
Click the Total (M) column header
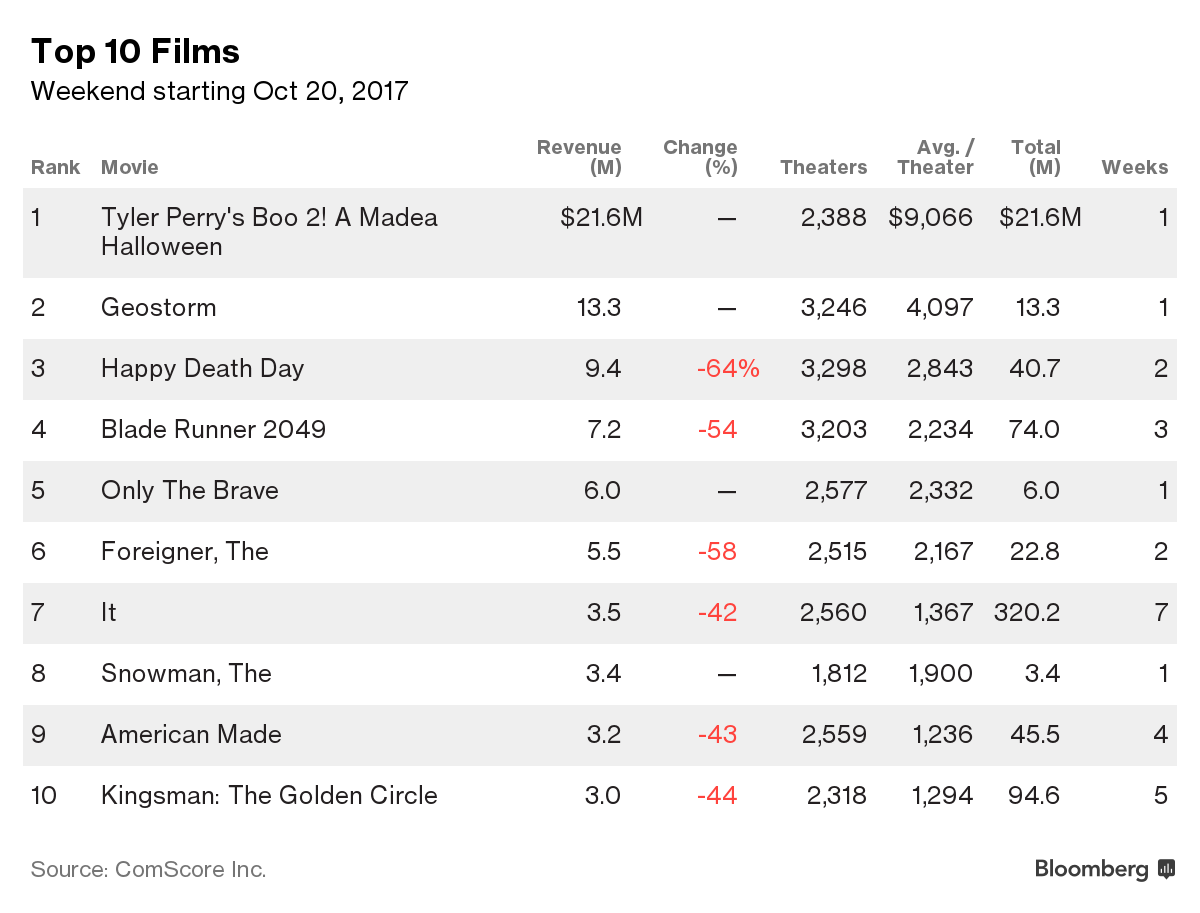(1036, 157)
